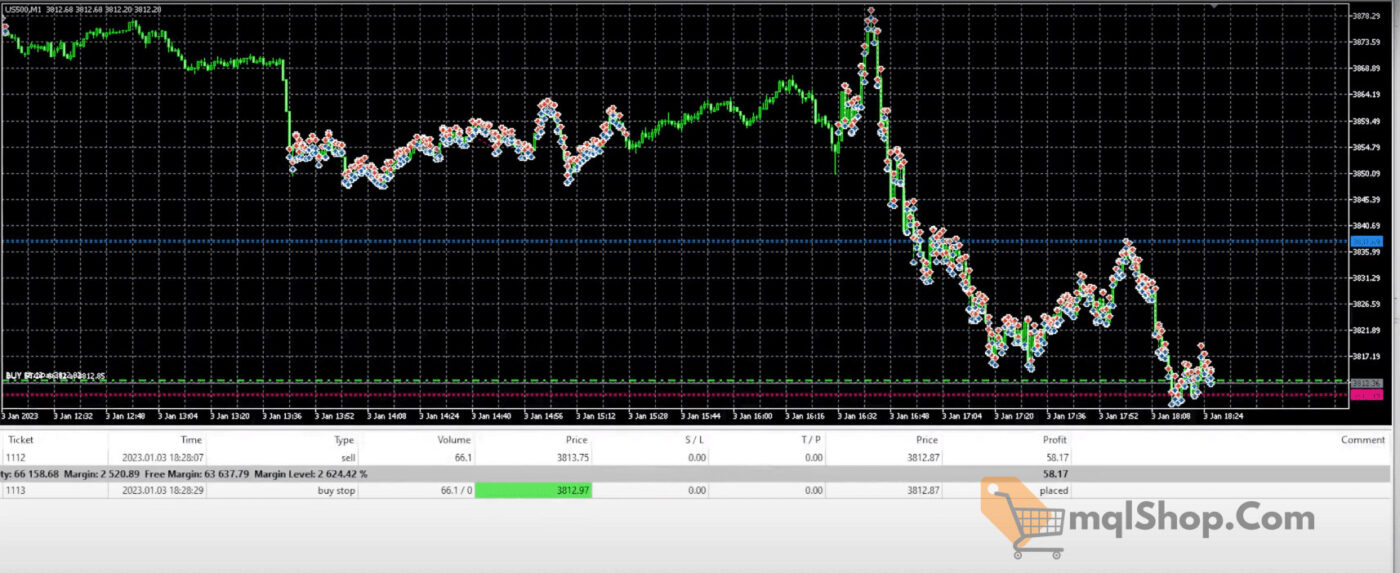The width and height of the screenshot is (1400, 573).
Task: Click the 'buy stop' type cell
Action: [x=337, y=491]
